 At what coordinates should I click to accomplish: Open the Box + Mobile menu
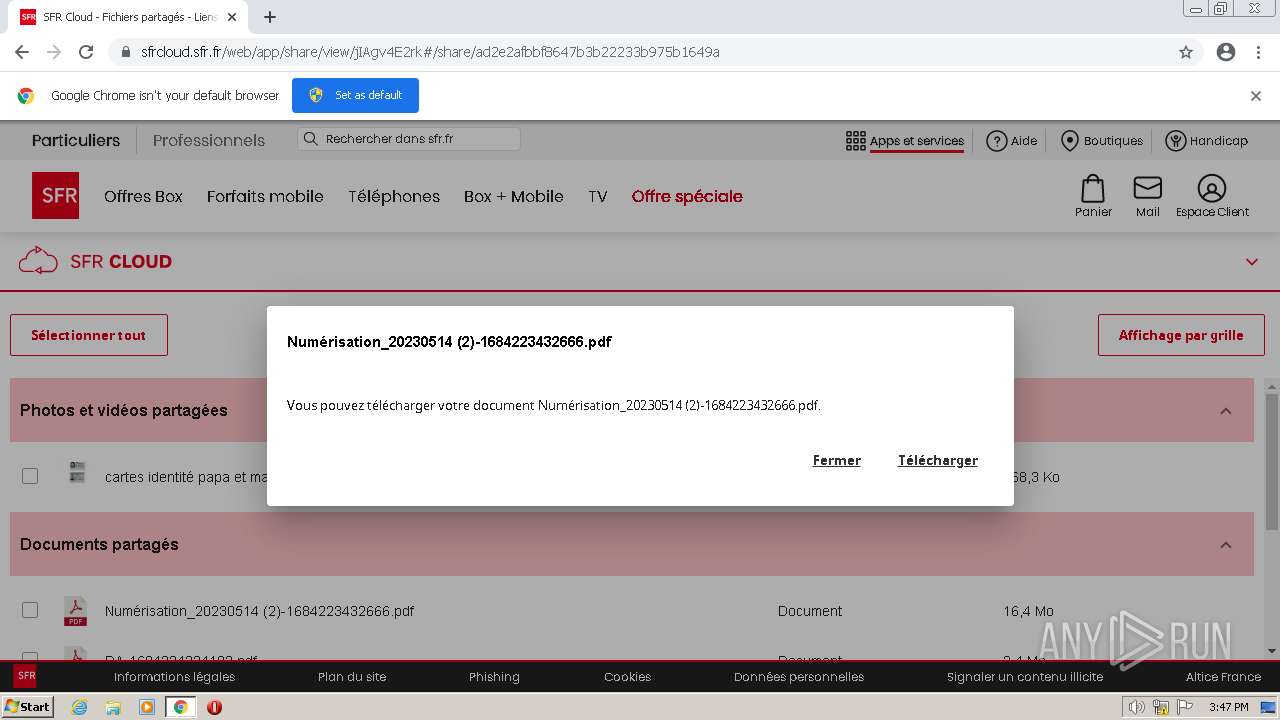(514, 196)
